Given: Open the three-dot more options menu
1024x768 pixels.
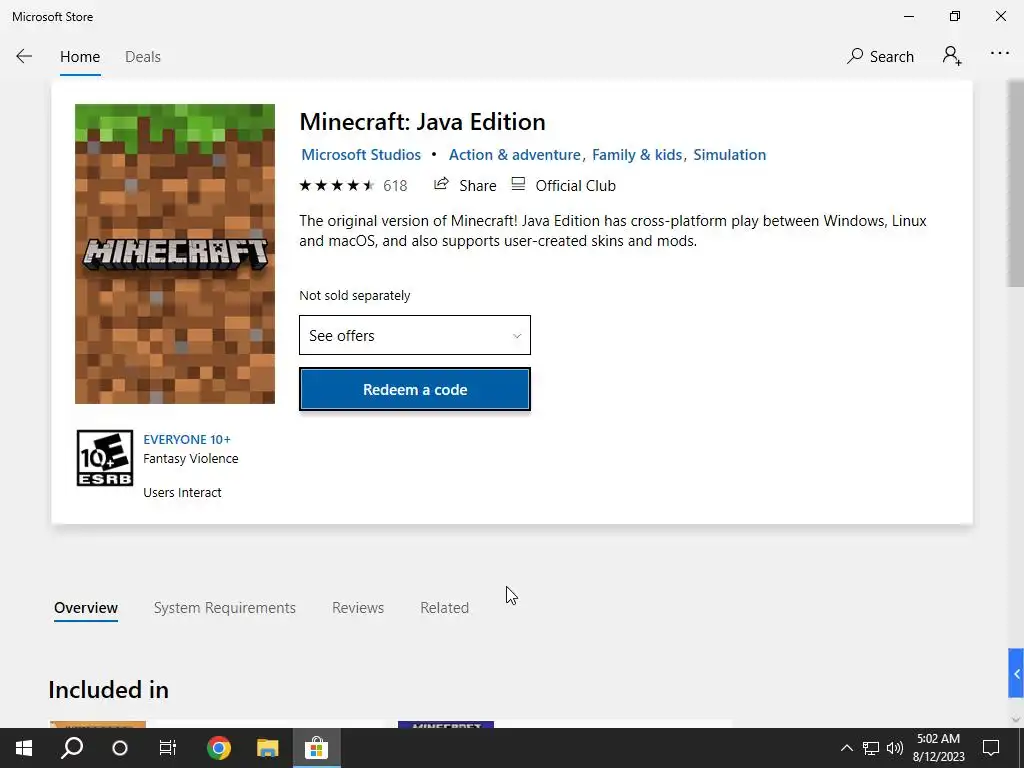Looking at the screenshot, I should (x=999, y=54).
